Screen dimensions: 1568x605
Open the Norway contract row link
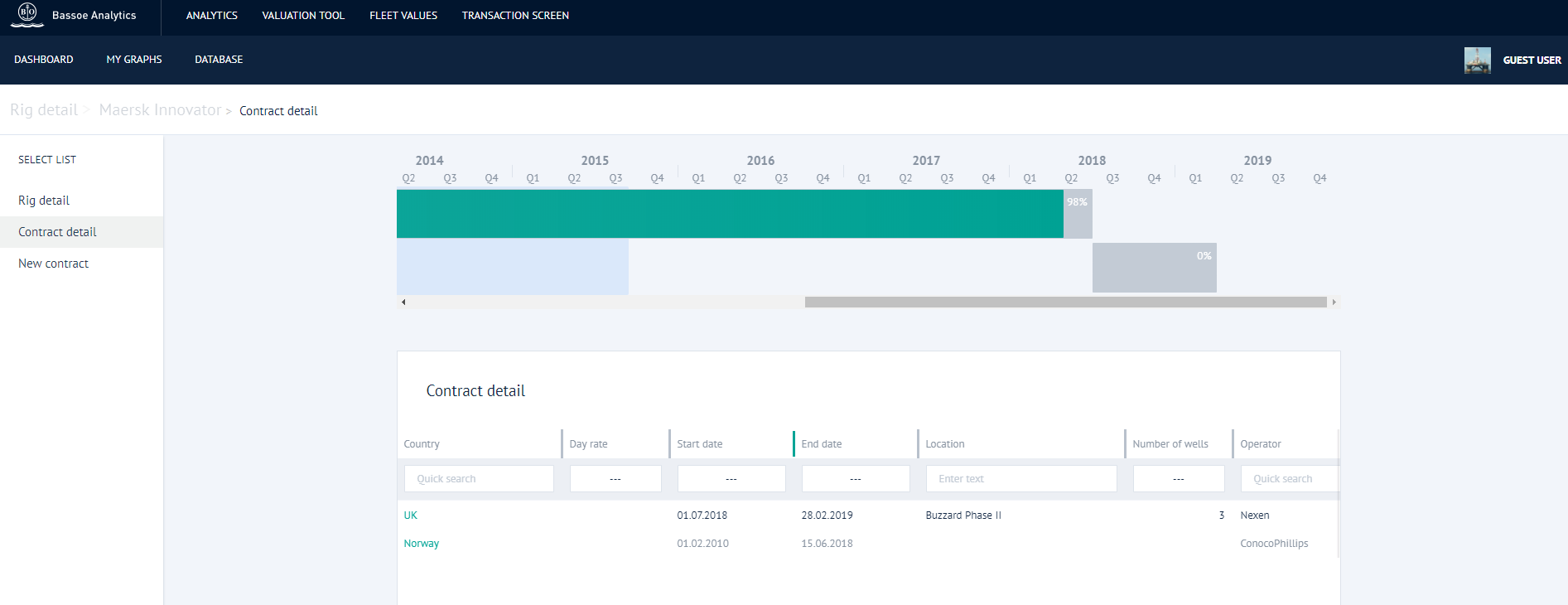421,544
